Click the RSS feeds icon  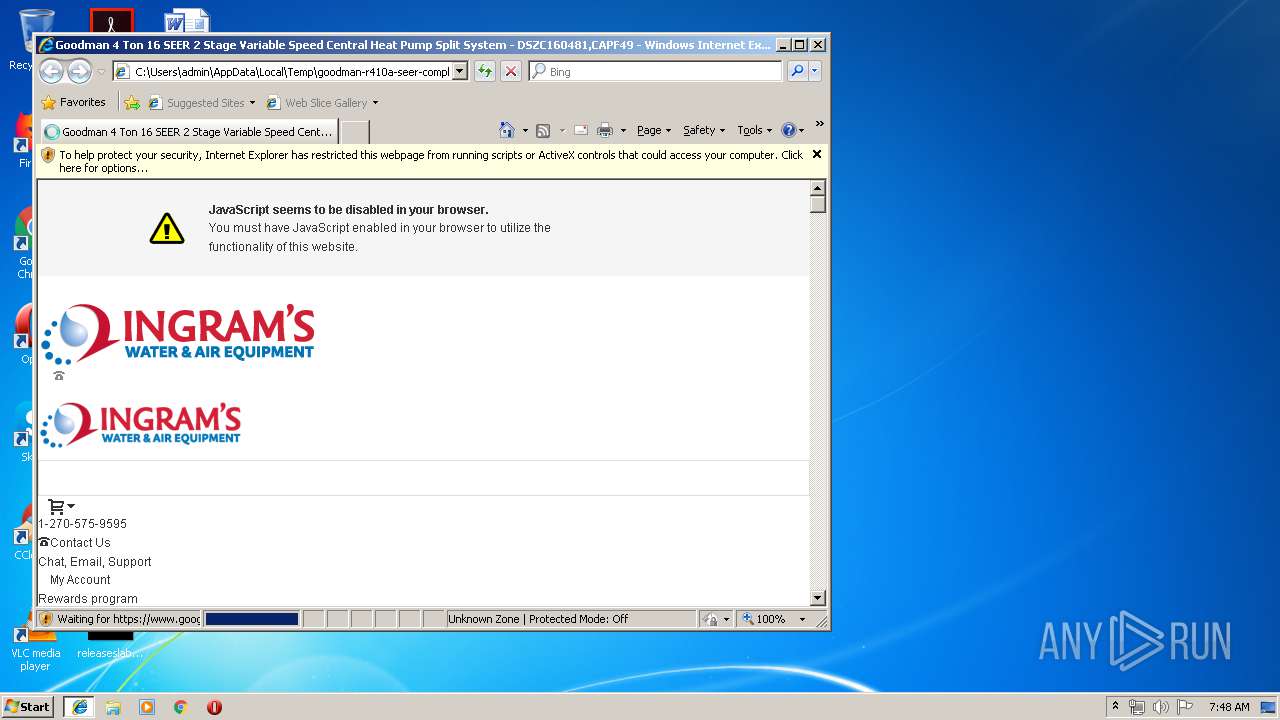click(543, 130)
